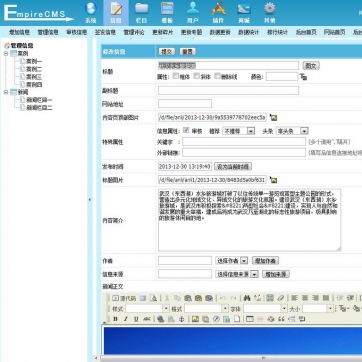The width and height of the screenshot is (362, 362).
Task: Toggle 源代码 source view in editor
Action: point(124,298)
